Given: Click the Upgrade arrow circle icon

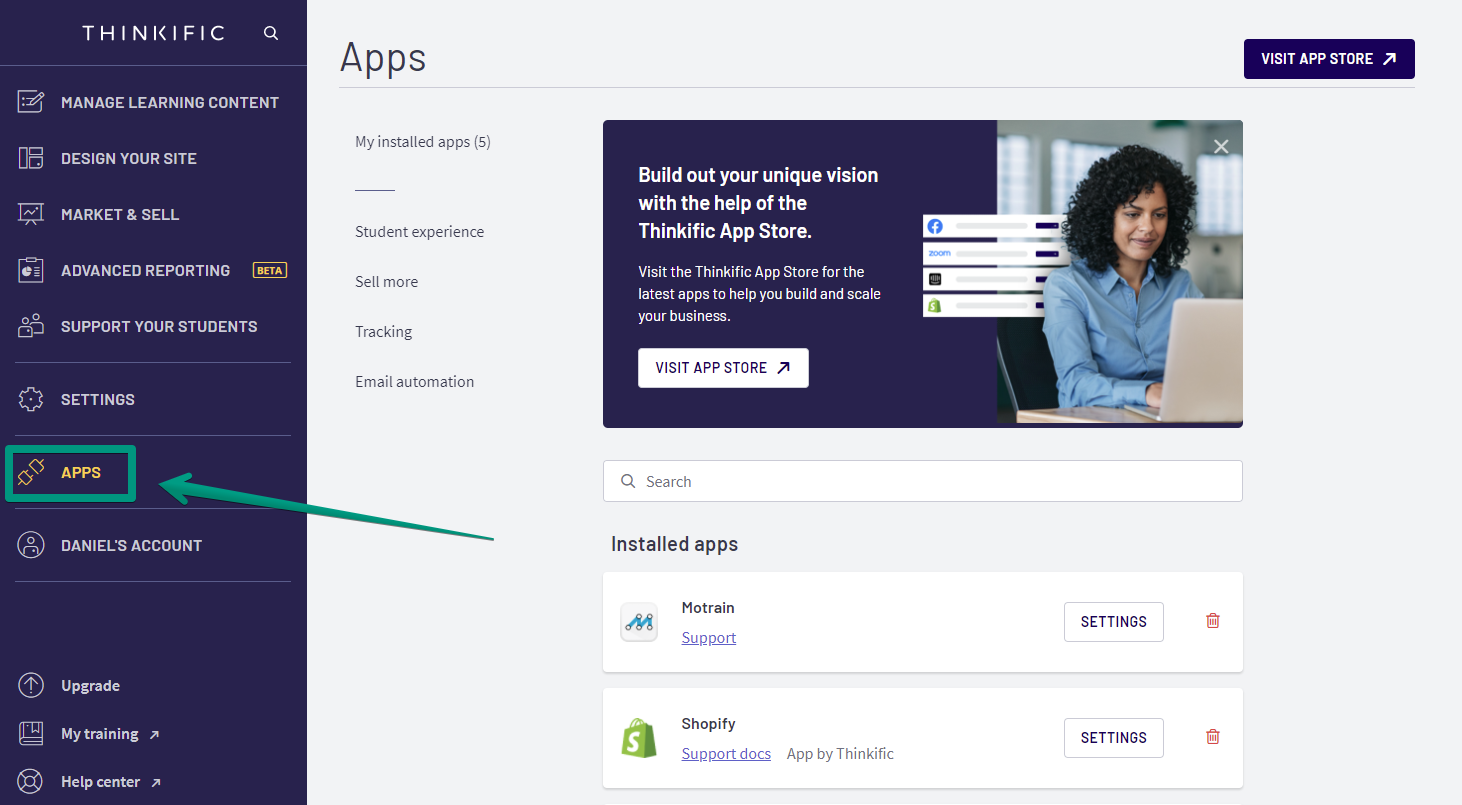Looking at the screenshot, I should coord(31,685).
